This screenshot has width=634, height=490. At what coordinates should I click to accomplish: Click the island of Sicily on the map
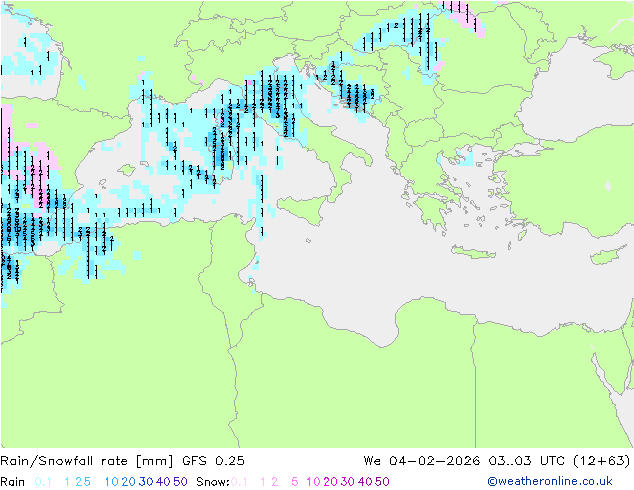pos(302,209)
